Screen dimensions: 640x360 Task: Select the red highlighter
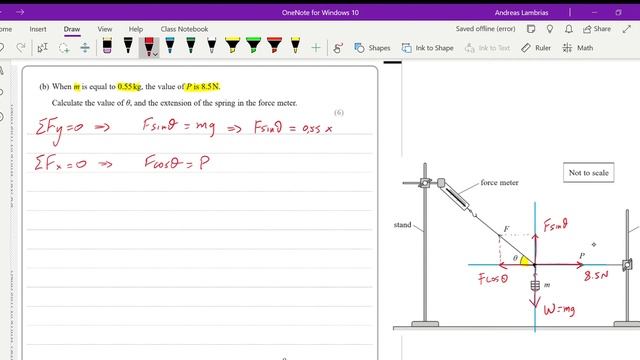(274, 46)
